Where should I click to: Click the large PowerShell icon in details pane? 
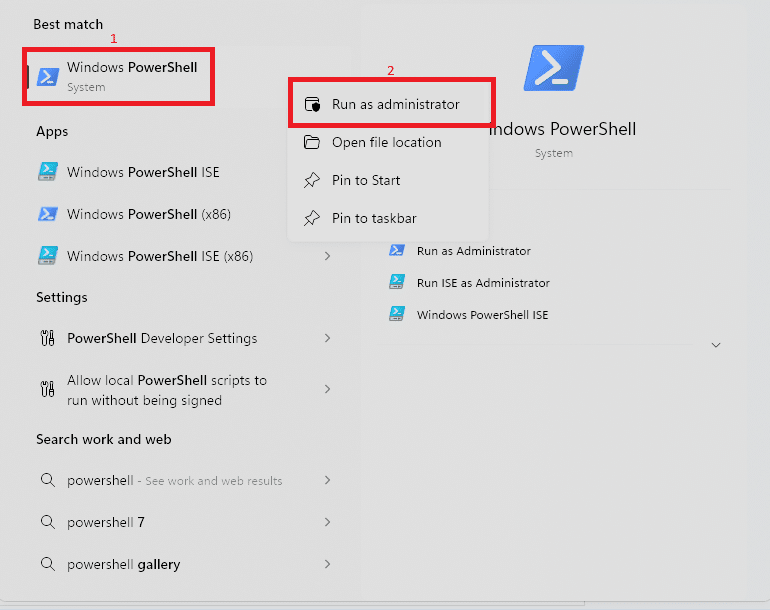(x=553, y=68)
